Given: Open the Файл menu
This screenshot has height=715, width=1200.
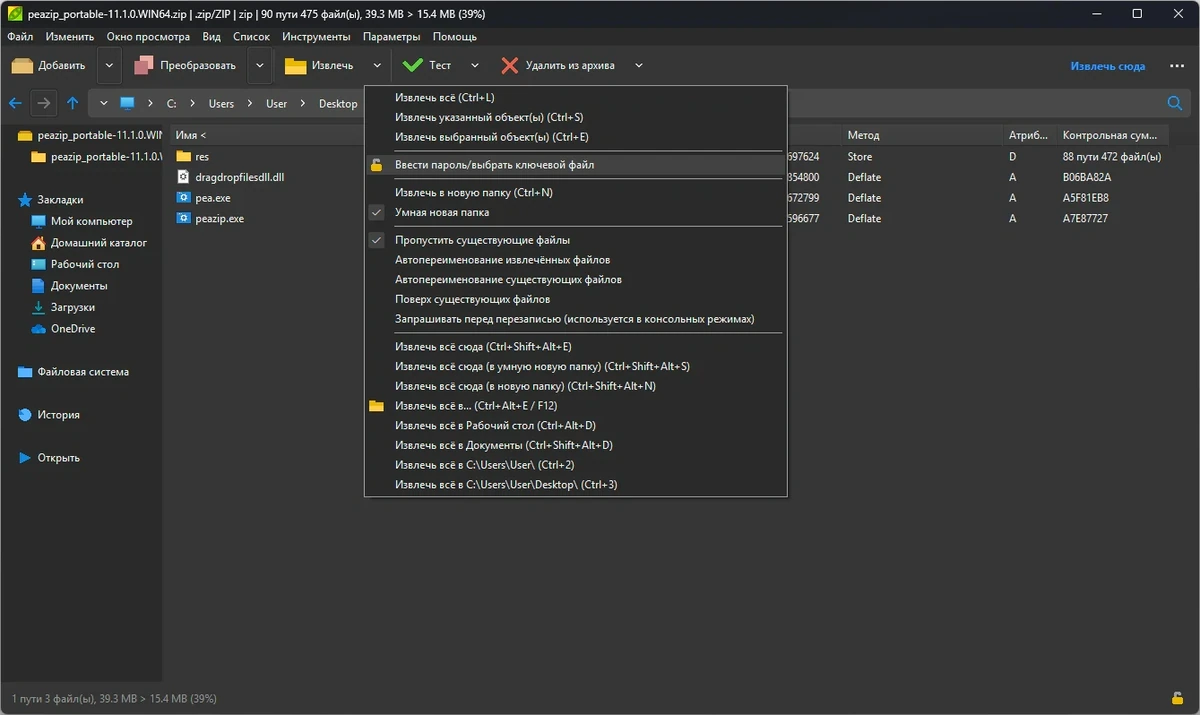Looking at the screenshot, I should tap(20, 37).
